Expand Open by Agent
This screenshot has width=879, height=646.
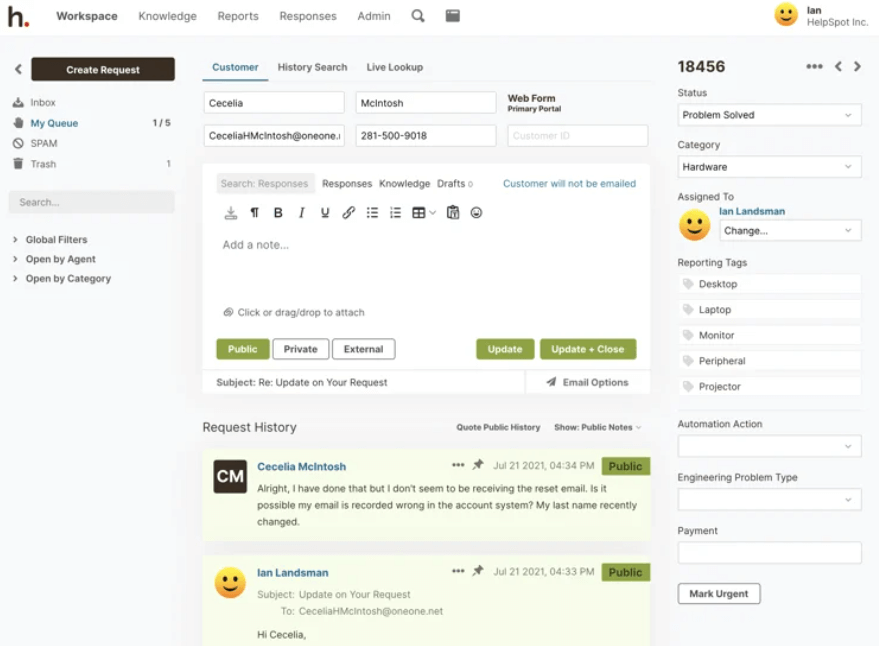point(55,259)
